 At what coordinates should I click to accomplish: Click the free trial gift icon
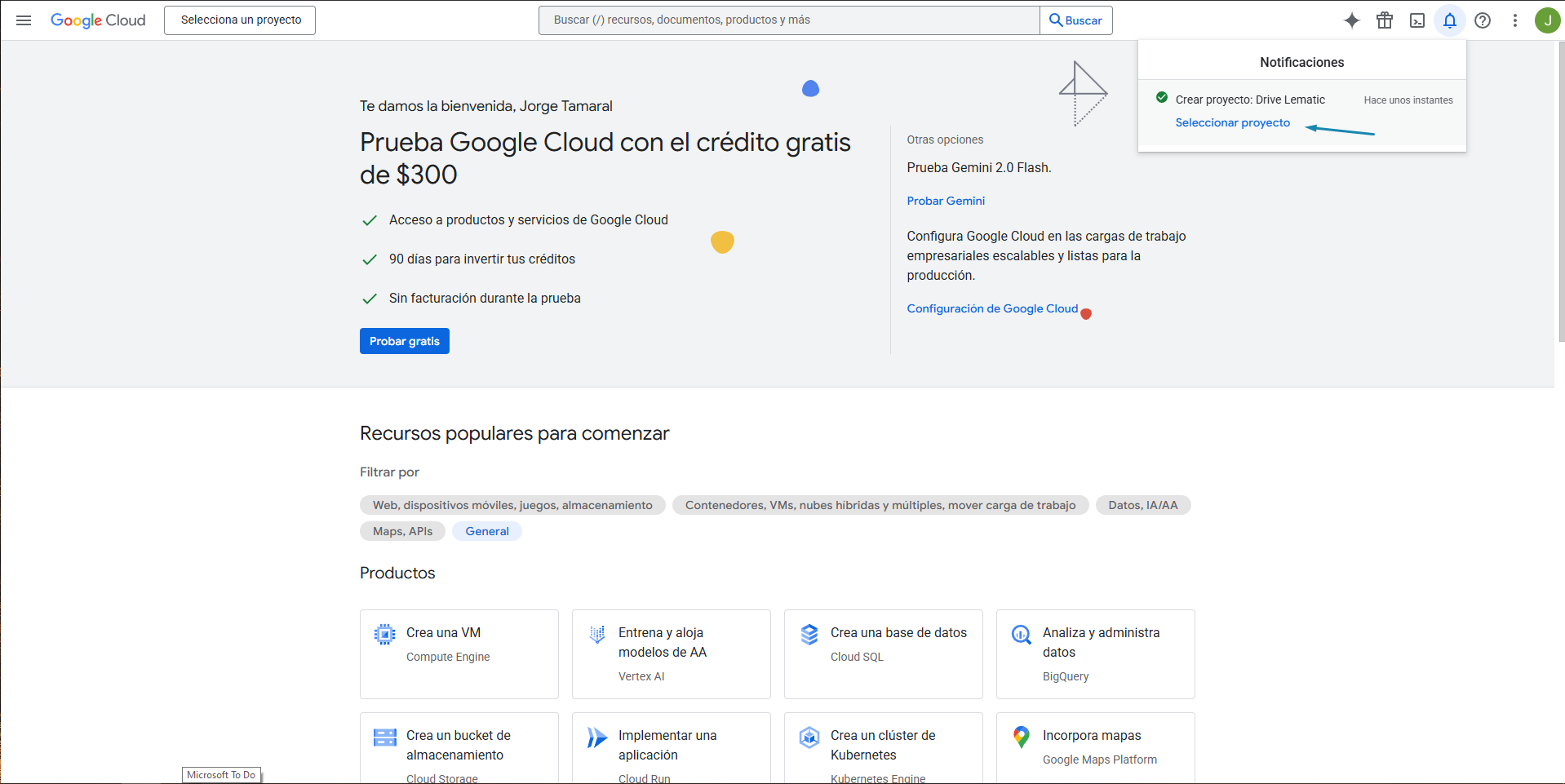pos(1385,20)
